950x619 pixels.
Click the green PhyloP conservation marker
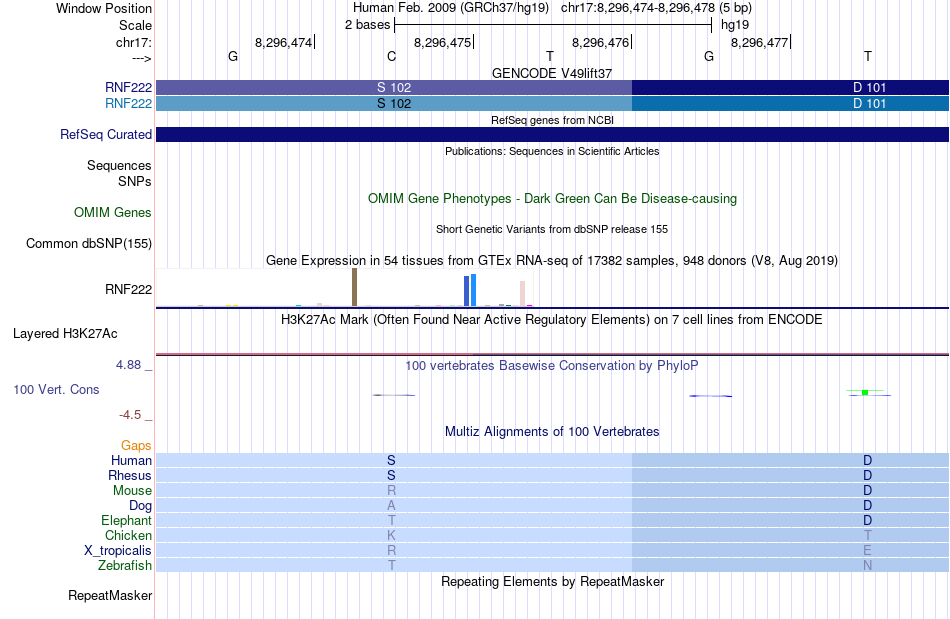[865, 392]
